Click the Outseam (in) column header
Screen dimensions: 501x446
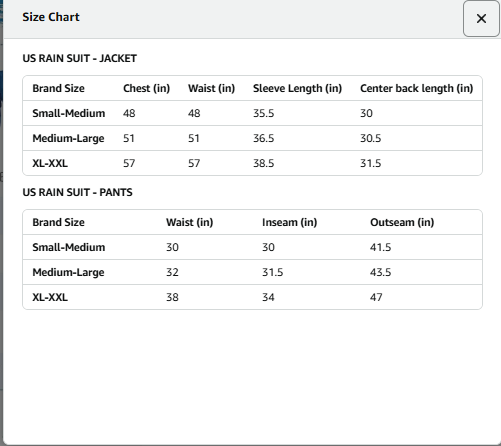click(402, 222)
